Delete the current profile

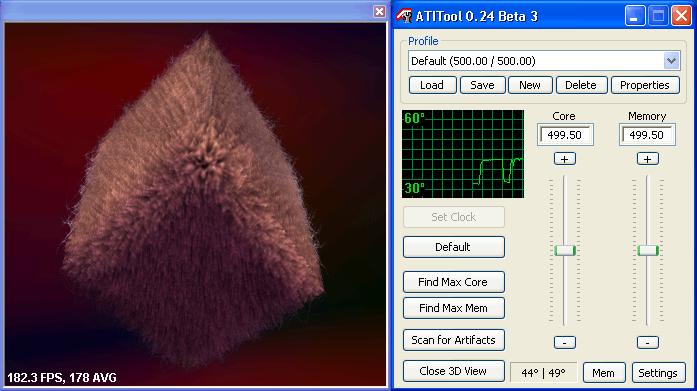(x=581, y=85)
